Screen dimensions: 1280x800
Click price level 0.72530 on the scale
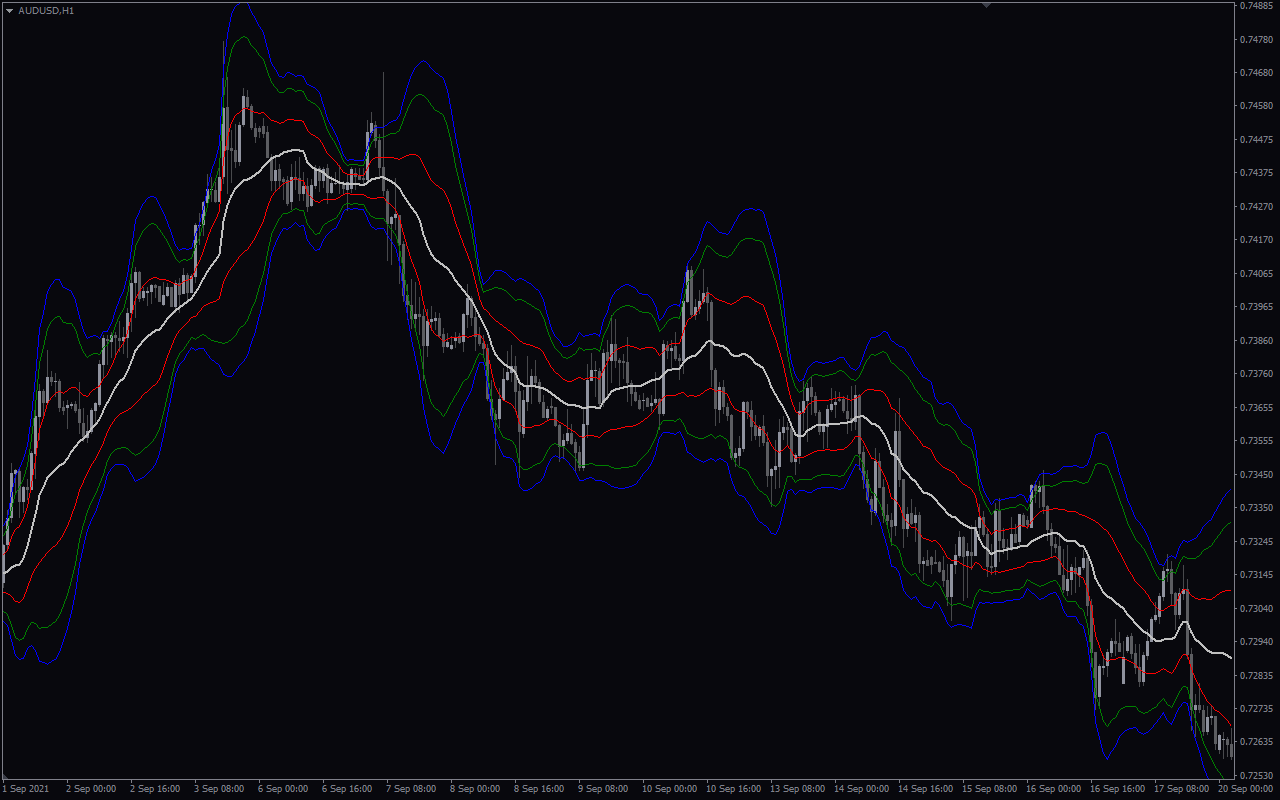(x=1255, y=776)
